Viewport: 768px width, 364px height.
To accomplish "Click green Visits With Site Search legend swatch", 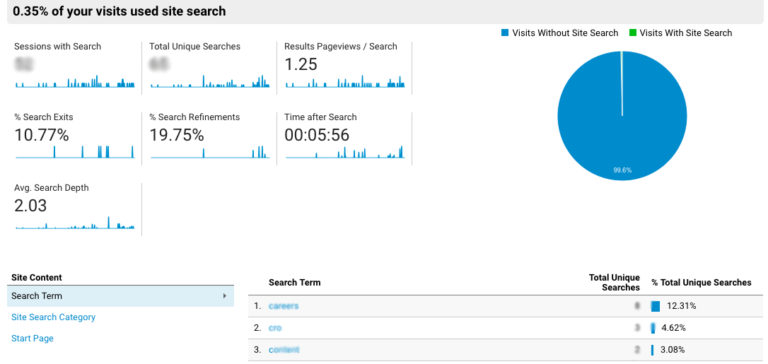I will [632, 33].
